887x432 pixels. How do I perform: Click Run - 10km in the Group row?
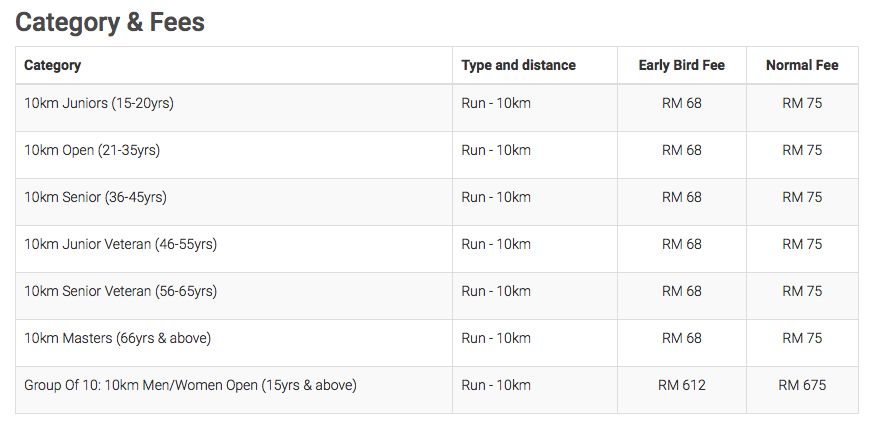[x=496, y=385]
